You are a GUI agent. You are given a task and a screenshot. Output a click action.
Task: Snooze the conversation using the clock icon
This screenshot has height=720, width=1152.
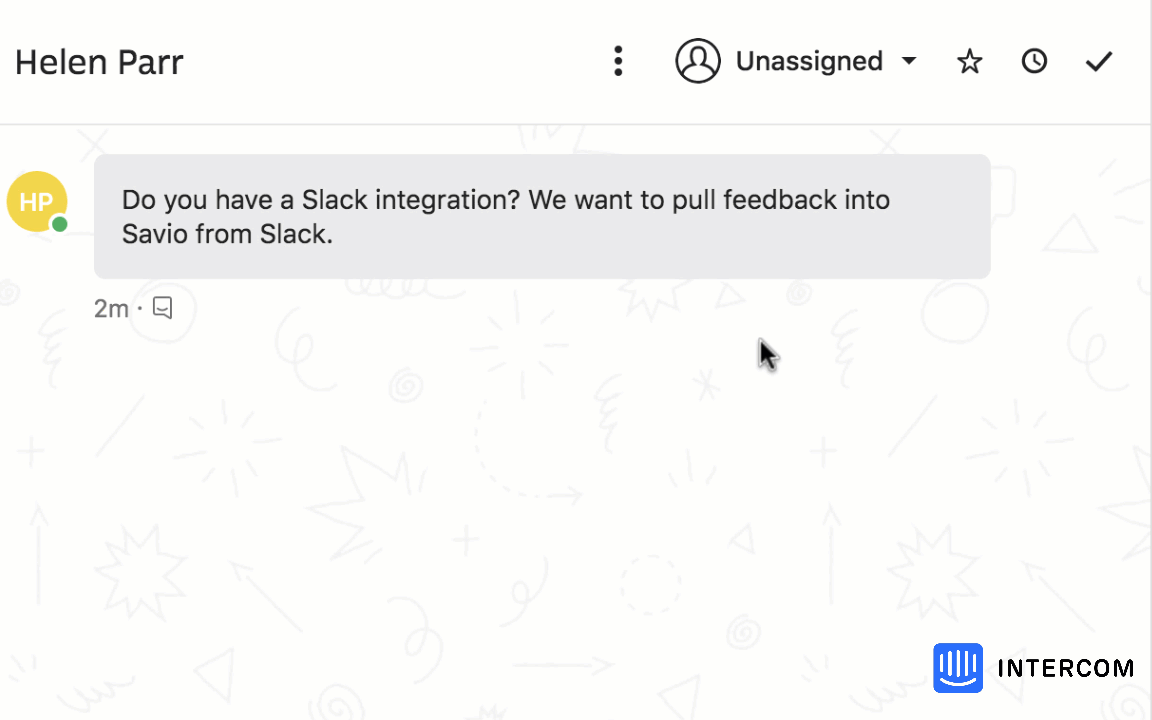pos(1034,61)
